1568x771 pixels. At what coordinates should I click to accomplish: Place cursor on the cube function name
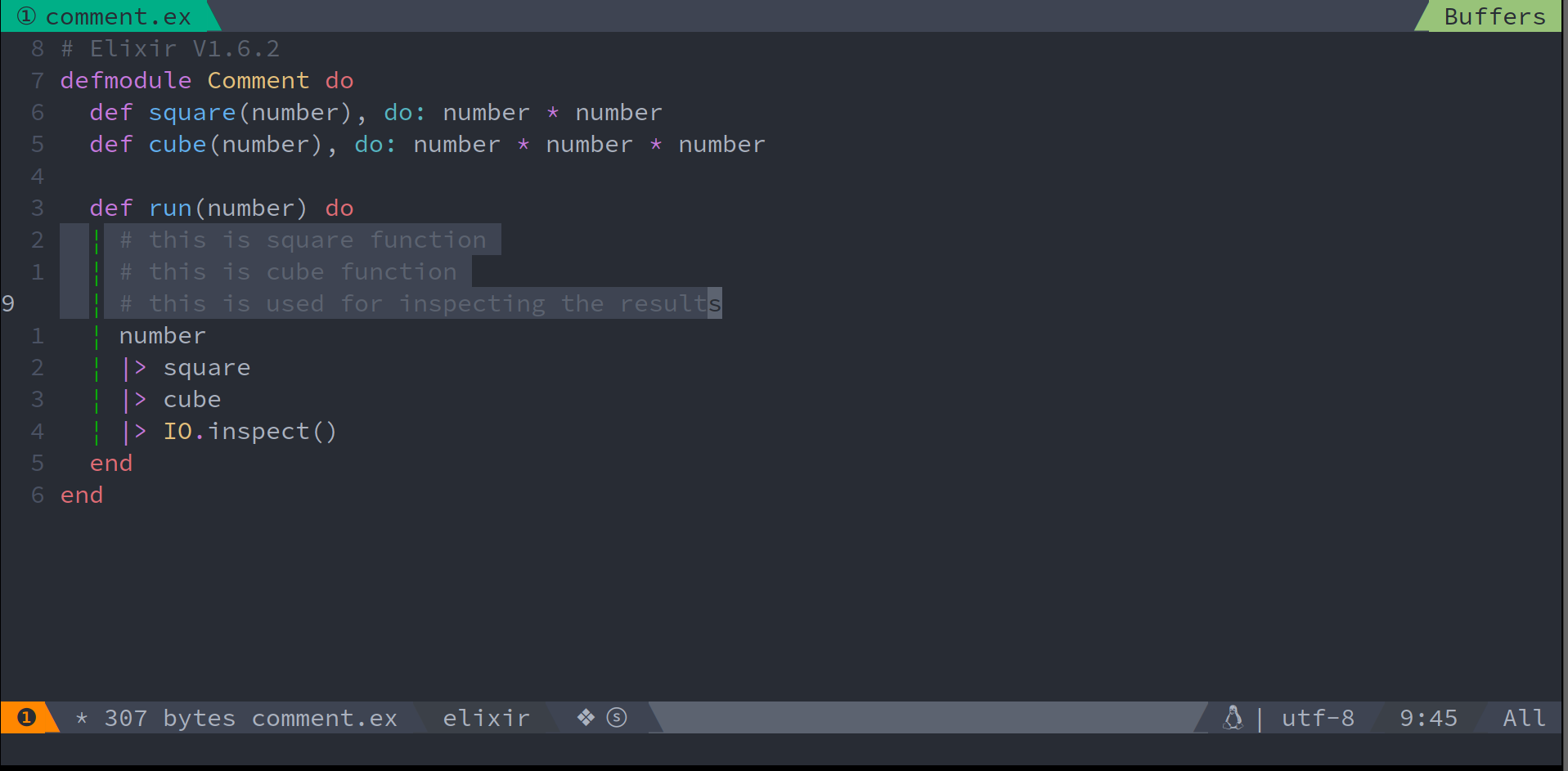click(177, 144)
